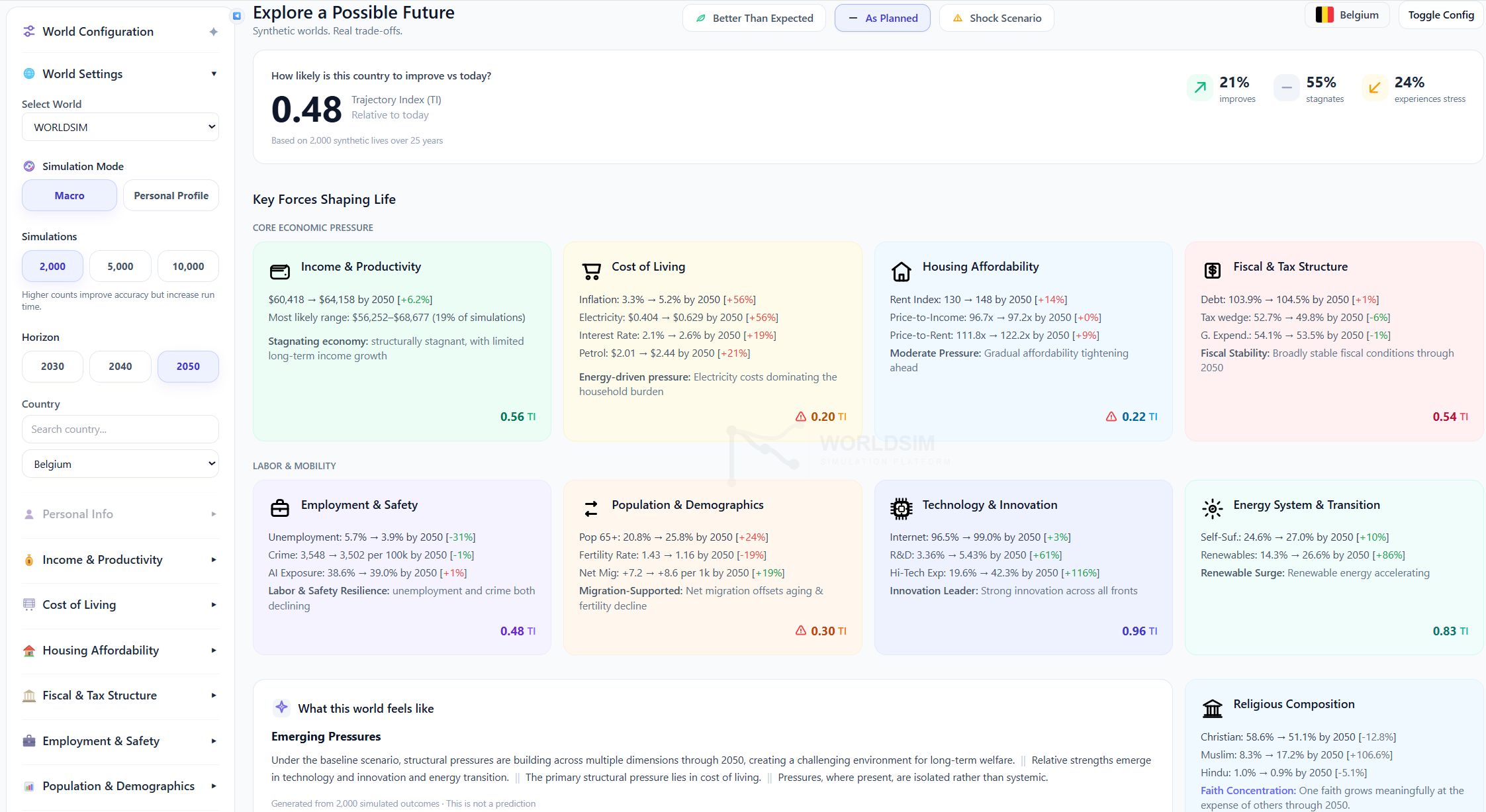The image size is (1486, 812).
Task: Click the Toggle Config button
Action: point(1440,14)
